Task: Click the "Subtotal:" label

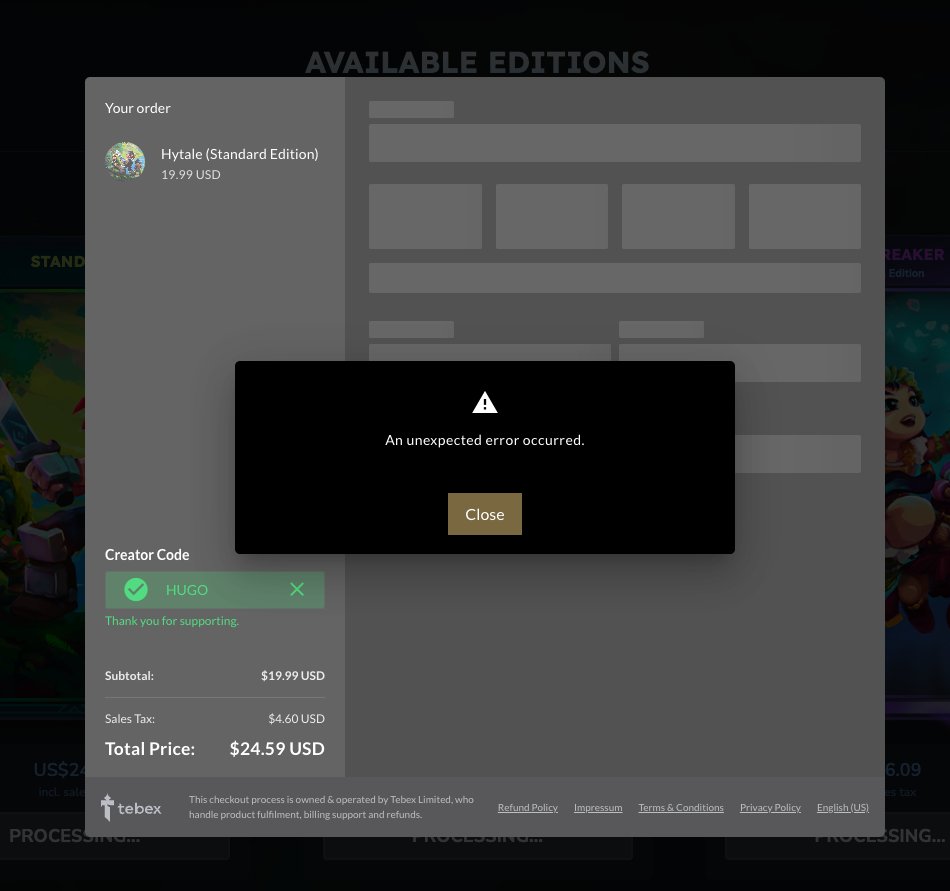Action: (129, 675)
